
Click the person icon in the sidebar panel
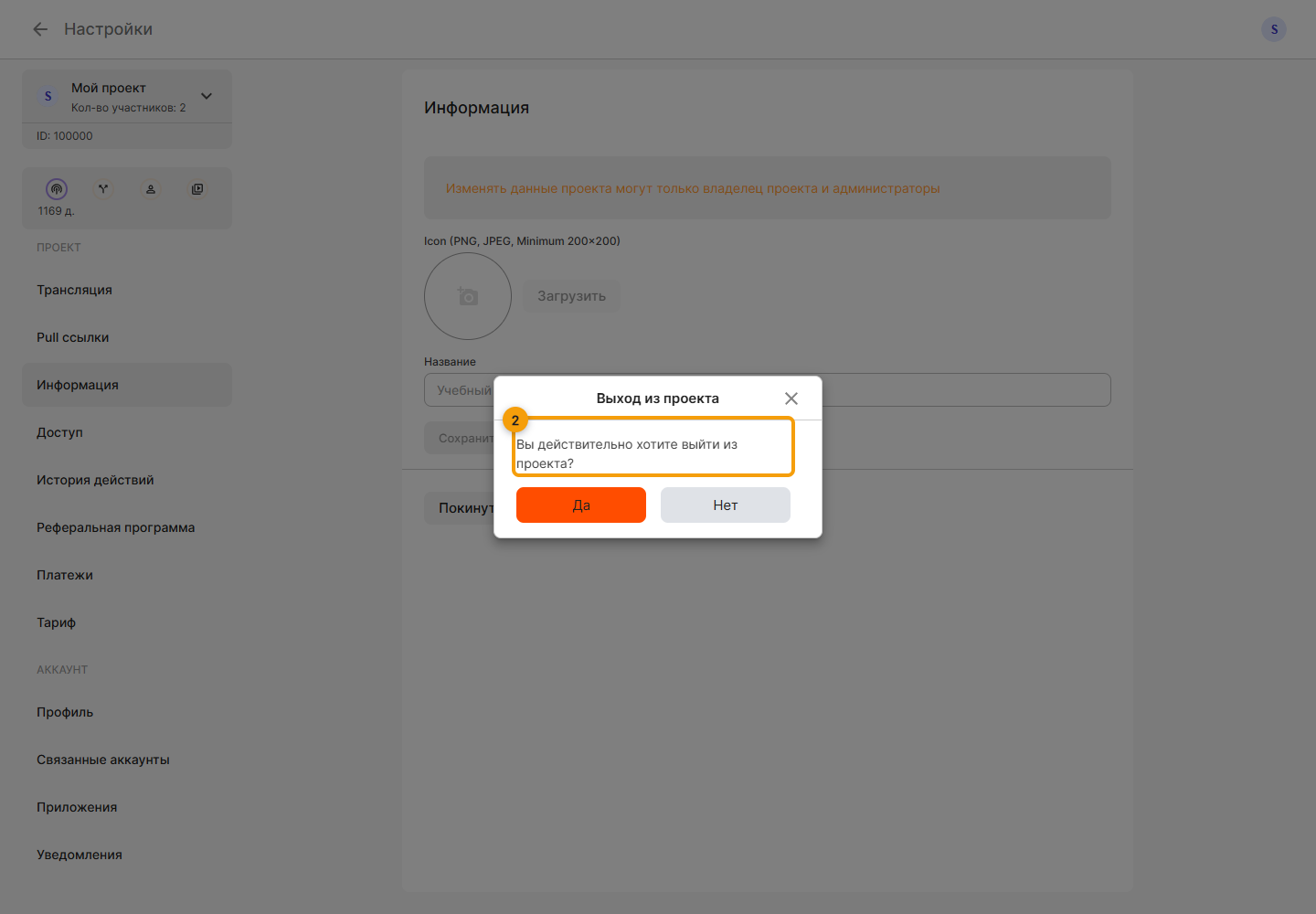pyautogui.click(x=151, y=189)
